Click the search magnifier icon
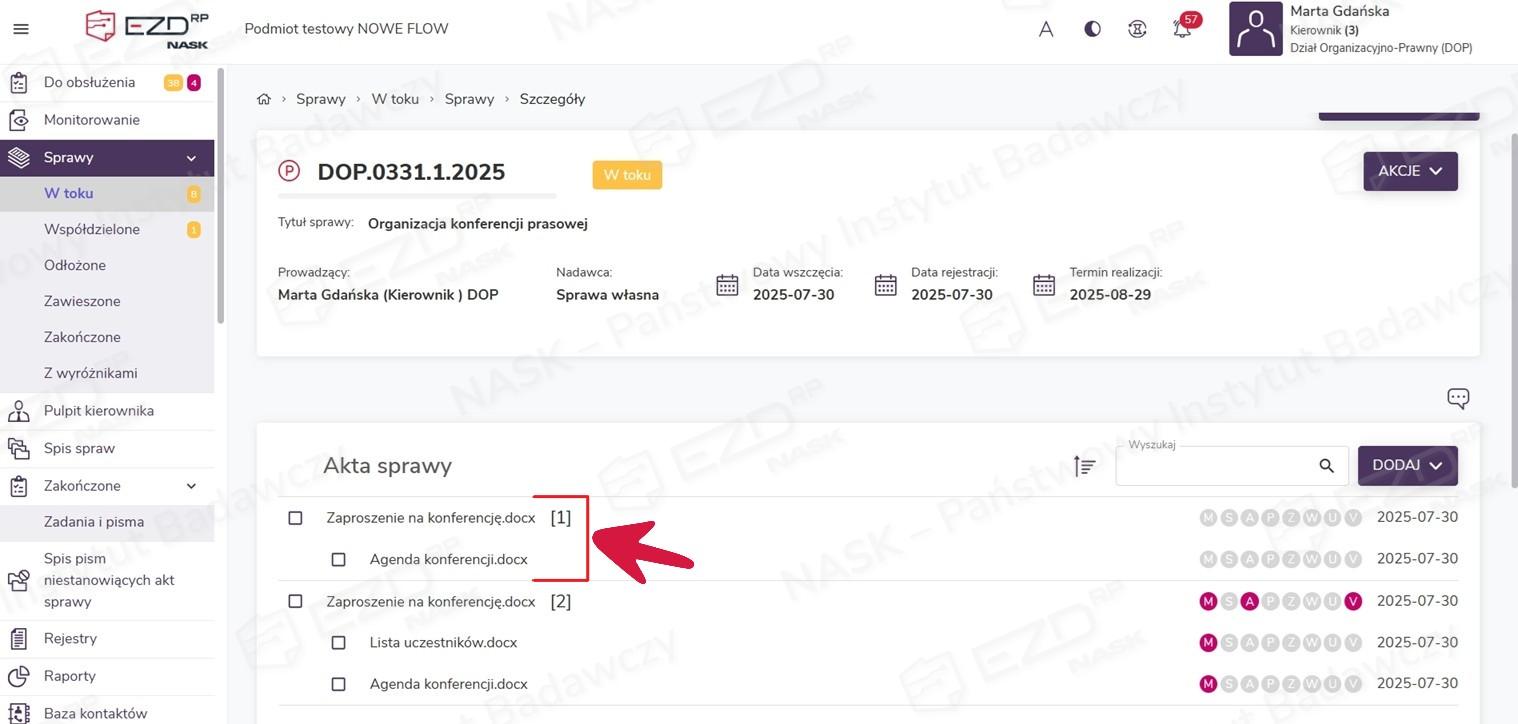Viewport: 1518px width, 724px height. 1326,466
